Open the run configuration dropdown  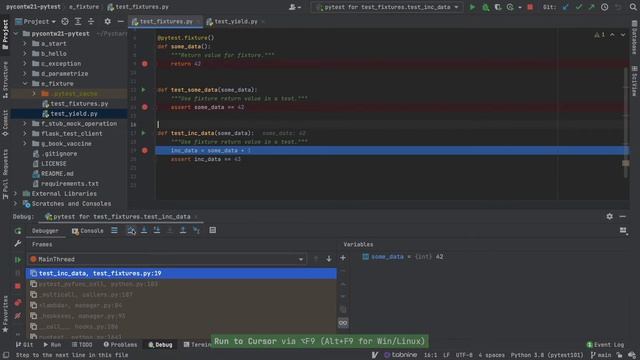click(387, 7)
